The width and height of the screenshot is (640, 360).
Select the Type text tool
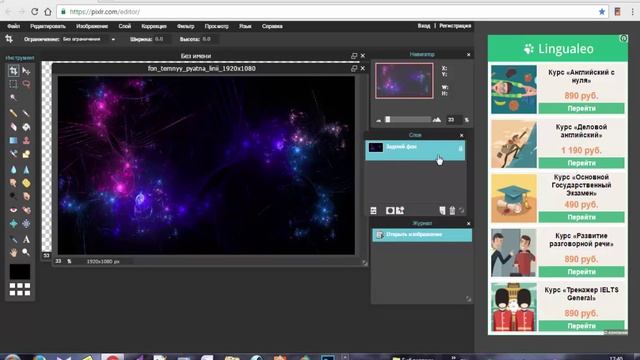26,240
